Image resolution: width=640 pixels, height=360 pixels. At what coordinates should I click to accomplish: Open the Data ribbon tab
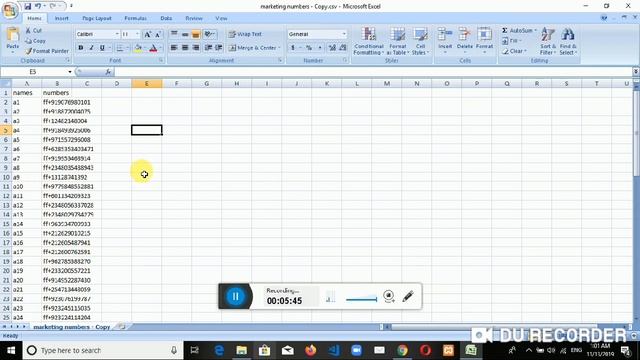pyautogui.click(x=166, y=18)
